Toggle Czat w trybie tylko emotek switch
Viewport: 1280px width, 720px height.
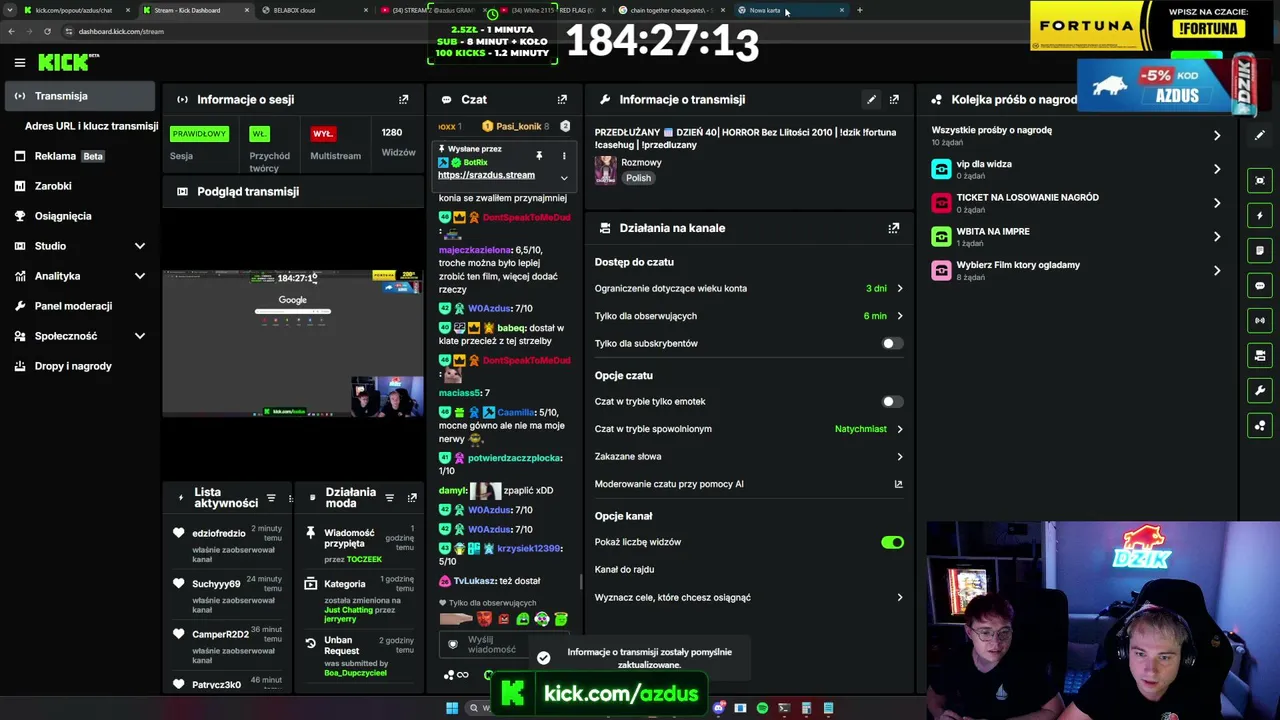[x=892, y=402]
